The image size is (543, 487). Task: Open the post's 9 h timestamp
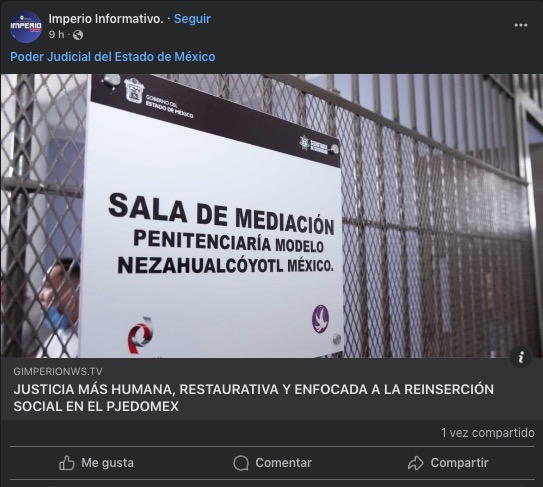pos(56,35)
